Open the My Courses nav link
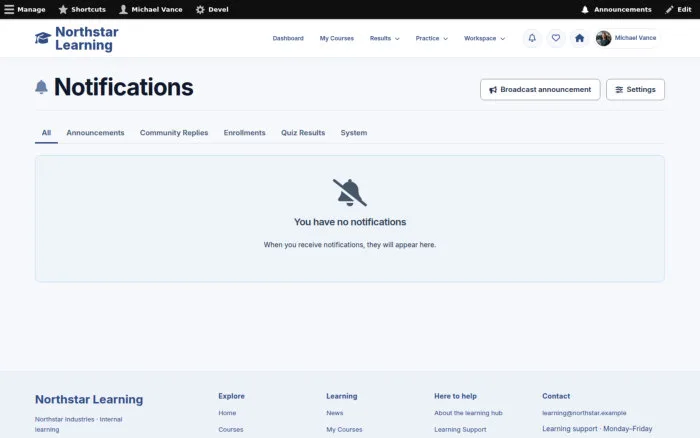 337,38
